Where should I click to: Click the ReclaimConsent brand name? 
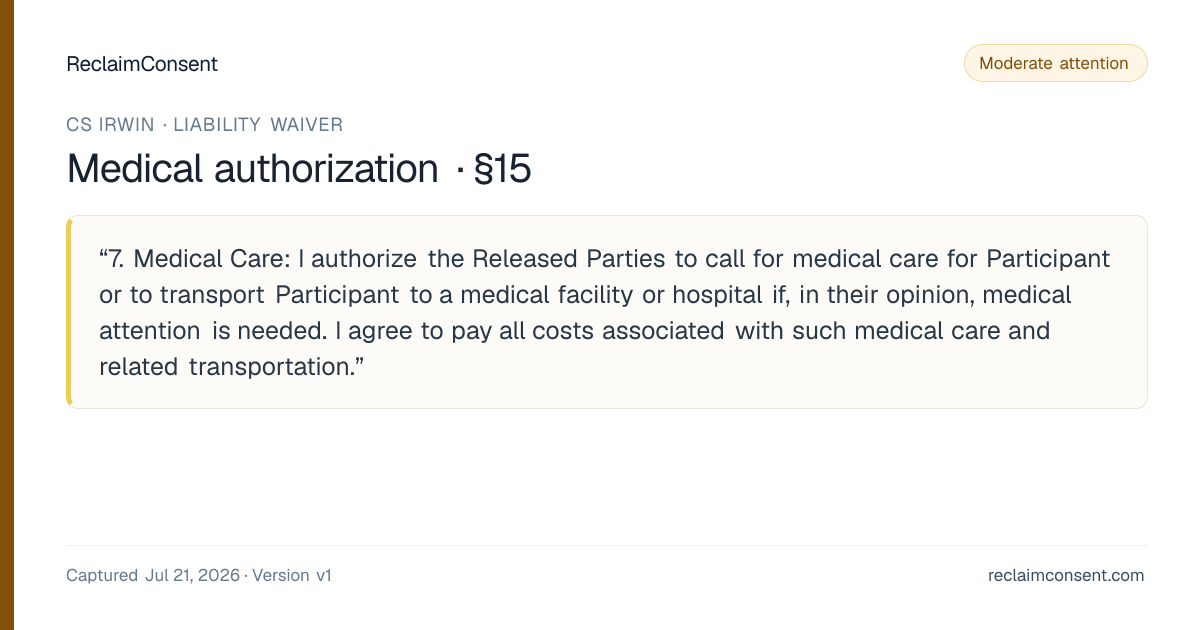(142, 64)
